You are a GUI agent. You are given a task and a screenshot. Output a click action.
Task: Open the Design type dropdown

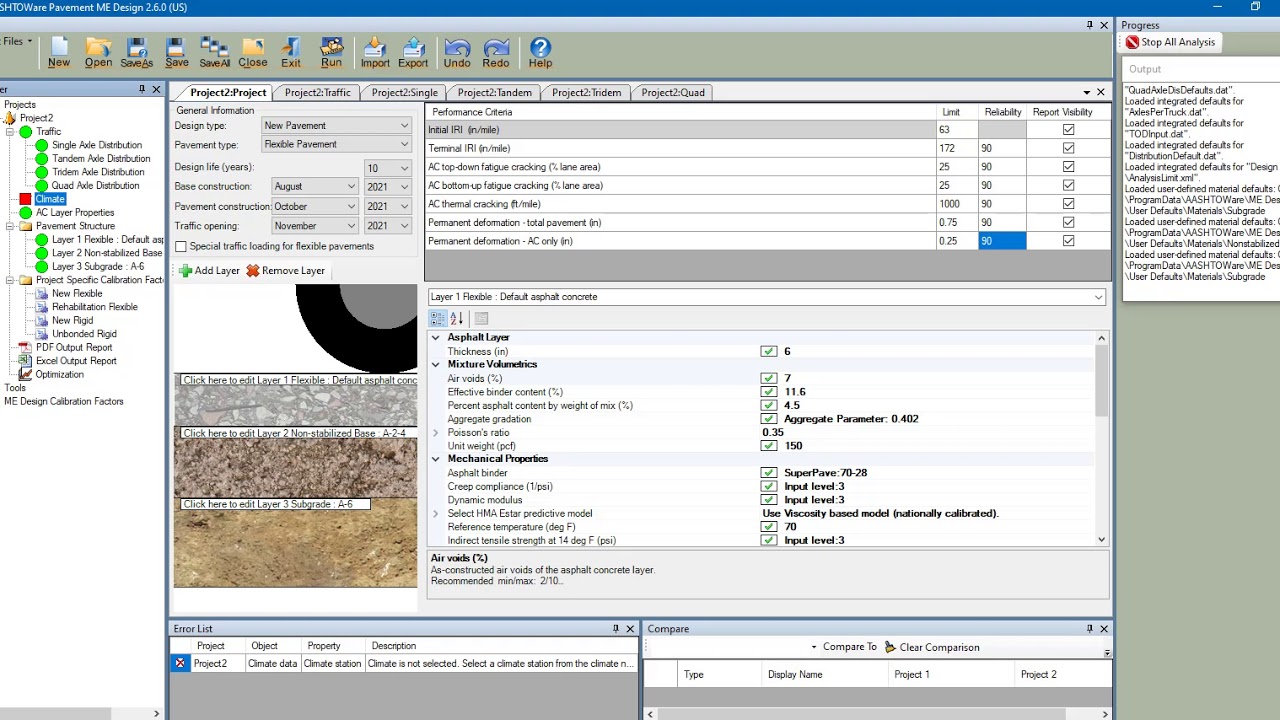coord(404,126)
